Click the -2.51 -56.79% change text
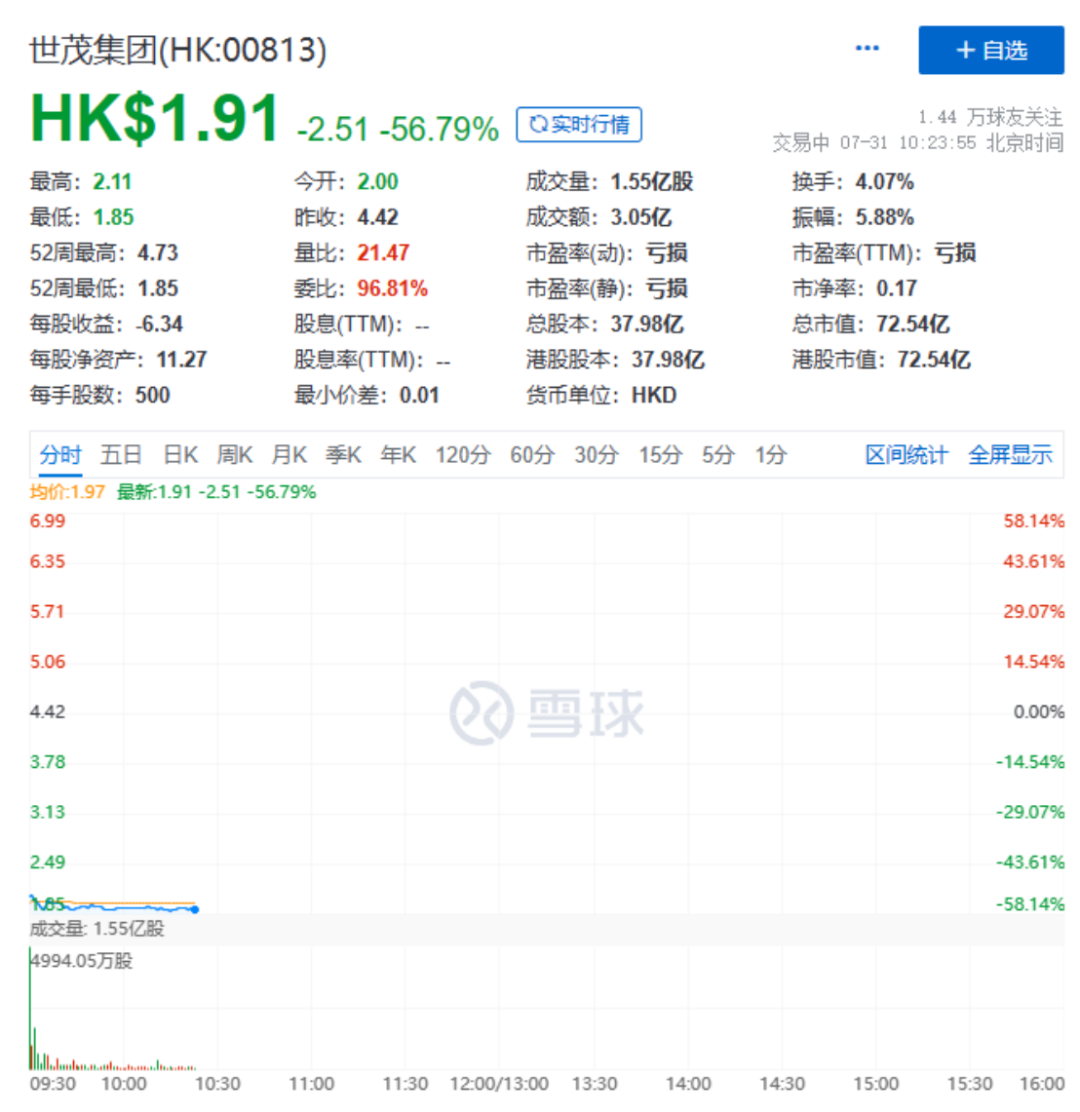The image size is (1080, 1112). click(398, 129)
